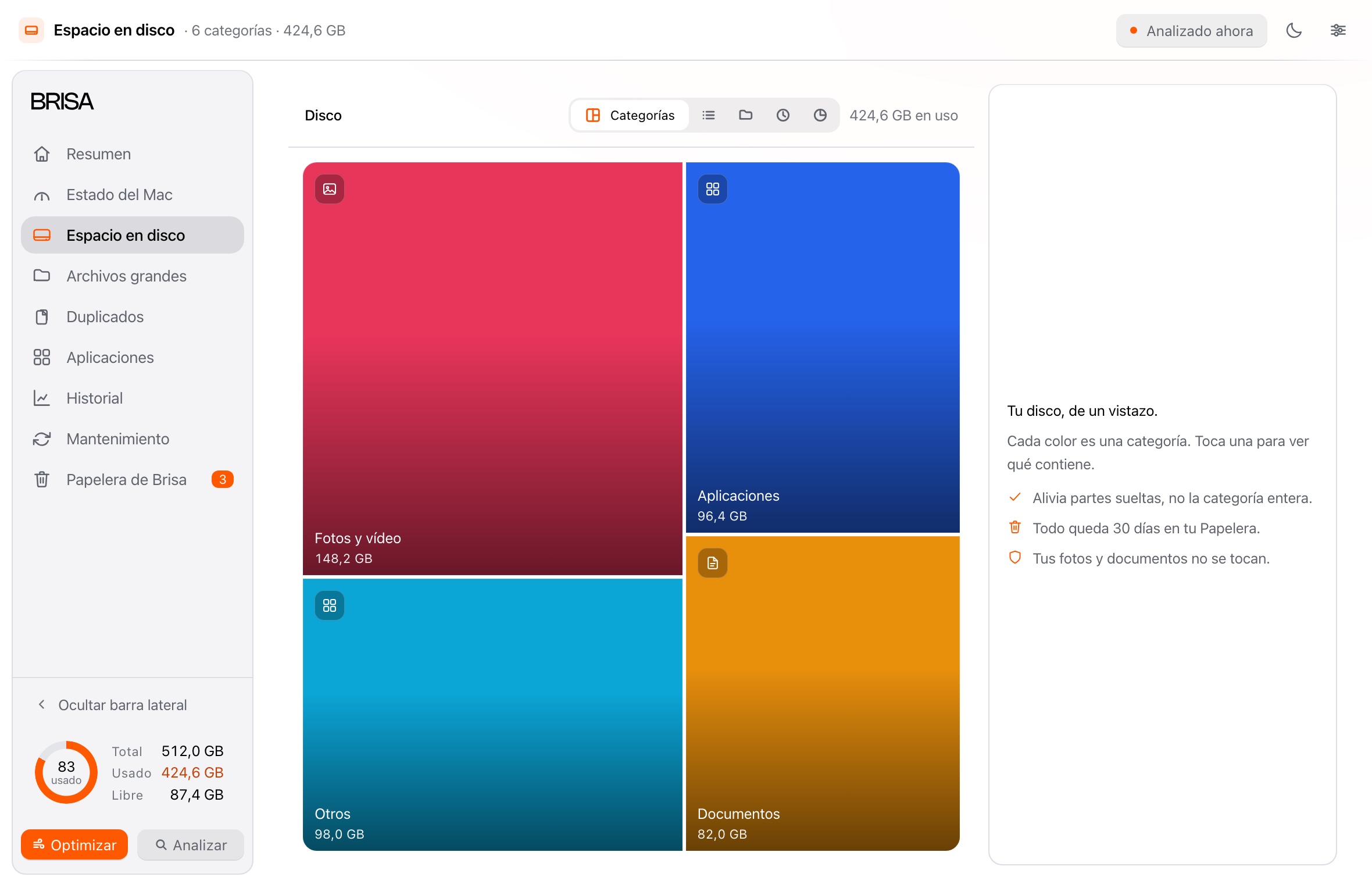1372x884 pixels.
Task: Collapse sidebar with Ocultar barra lateral
Action: coord(112,705)
